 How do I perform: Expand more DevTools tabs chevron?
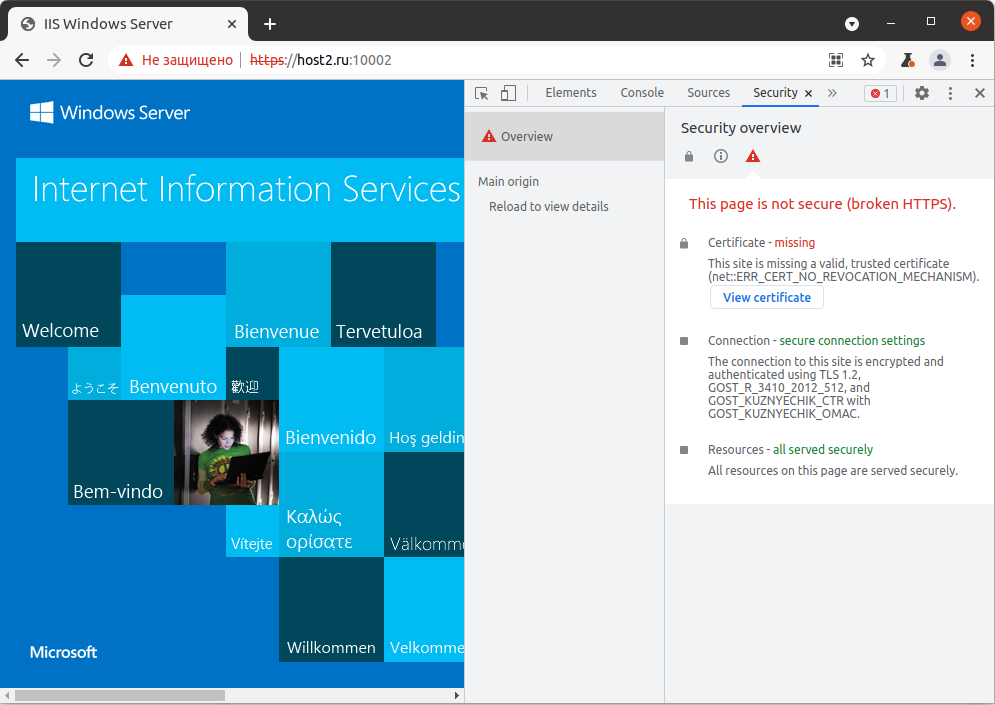832,93
